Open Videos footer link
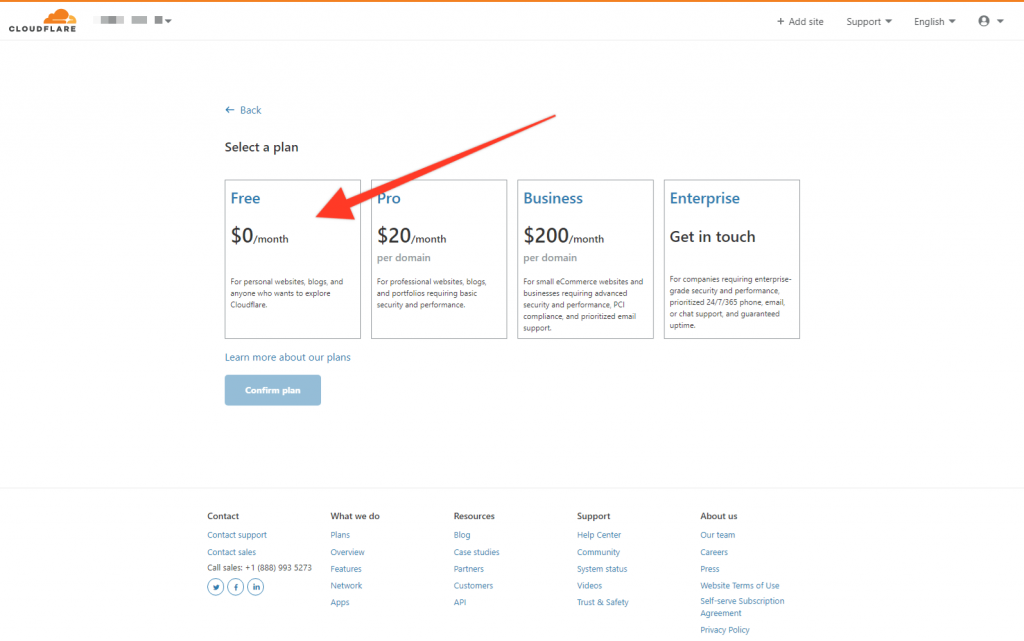The height and width of the screenshot is (641, 1024). (589, 586)
